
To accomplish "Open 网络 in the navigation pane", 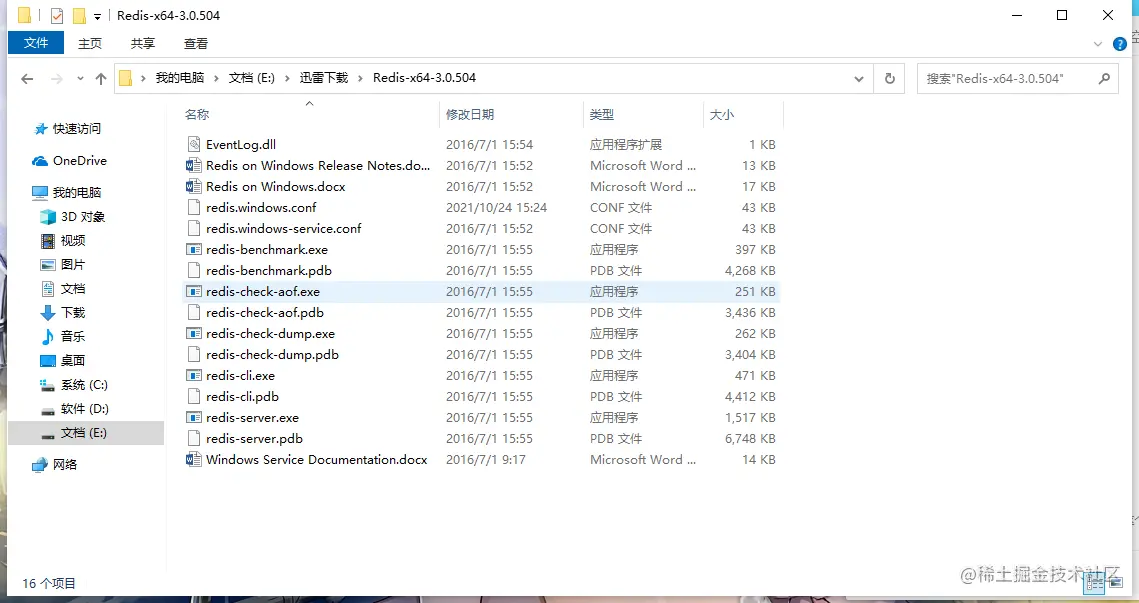I will [55, 465].
